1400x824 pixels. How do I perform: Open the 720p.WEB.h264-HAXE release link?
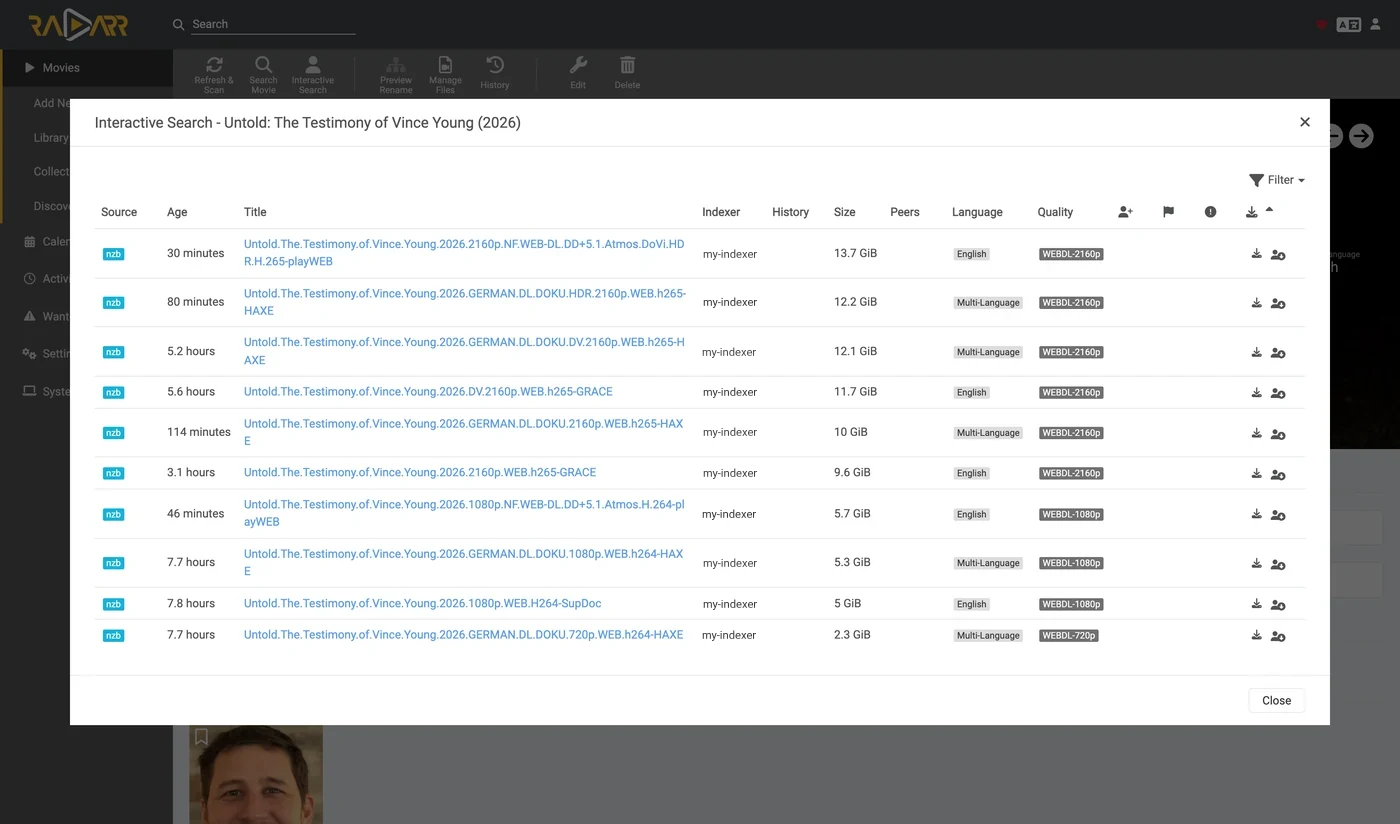click(463, 635)
